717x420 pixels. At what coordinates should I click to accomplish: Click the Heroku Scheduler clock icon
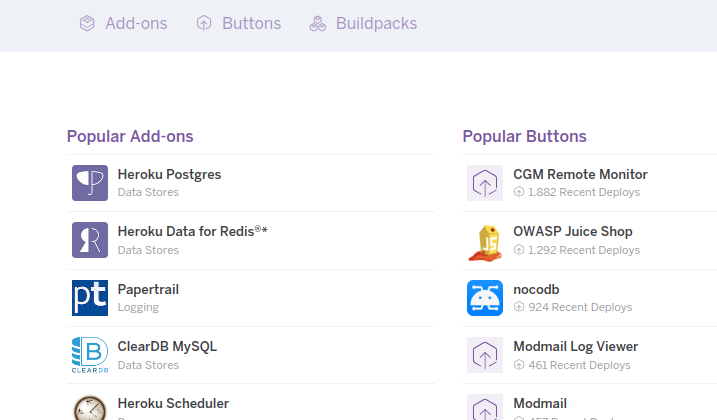(x=90, y=408)
